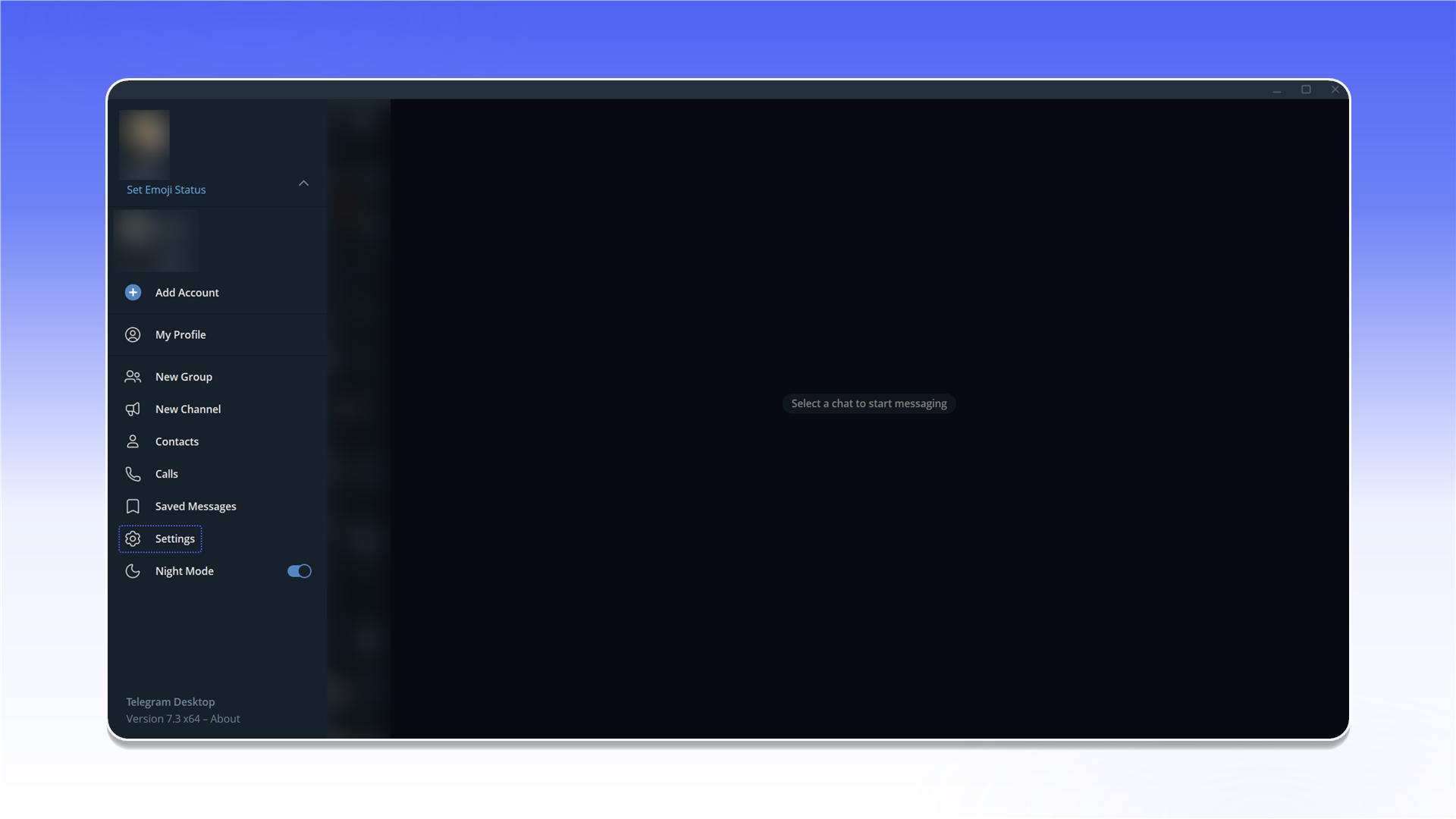
Task: Click the Night Mode label
Action: 184,571
